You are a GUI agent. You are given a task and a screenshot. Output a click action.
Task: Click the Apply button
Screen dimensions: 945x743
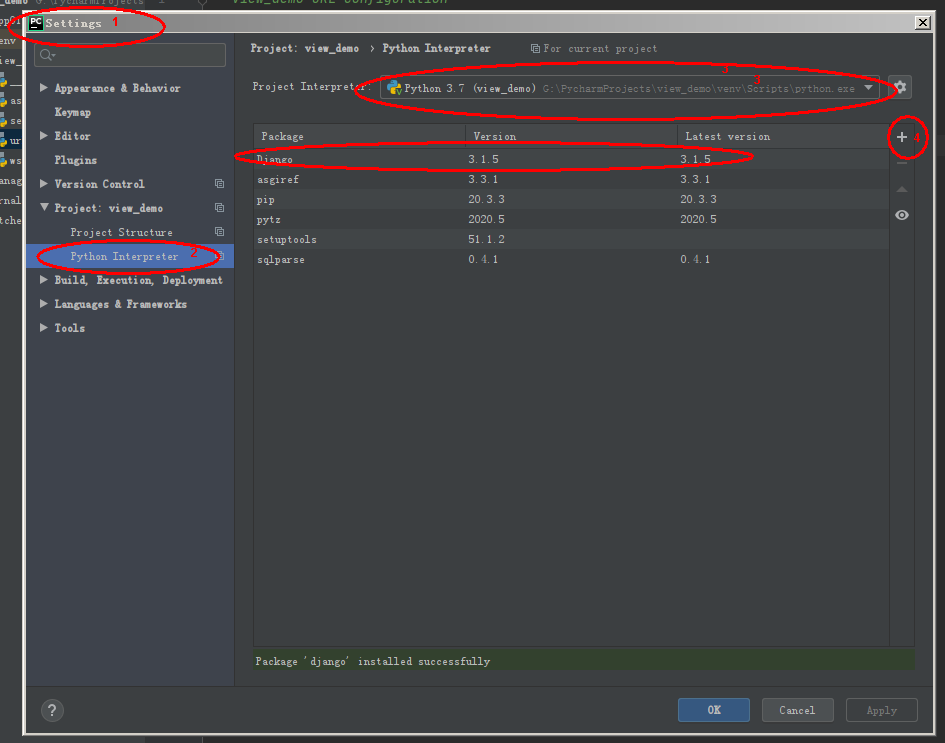(x=882, y=710)
